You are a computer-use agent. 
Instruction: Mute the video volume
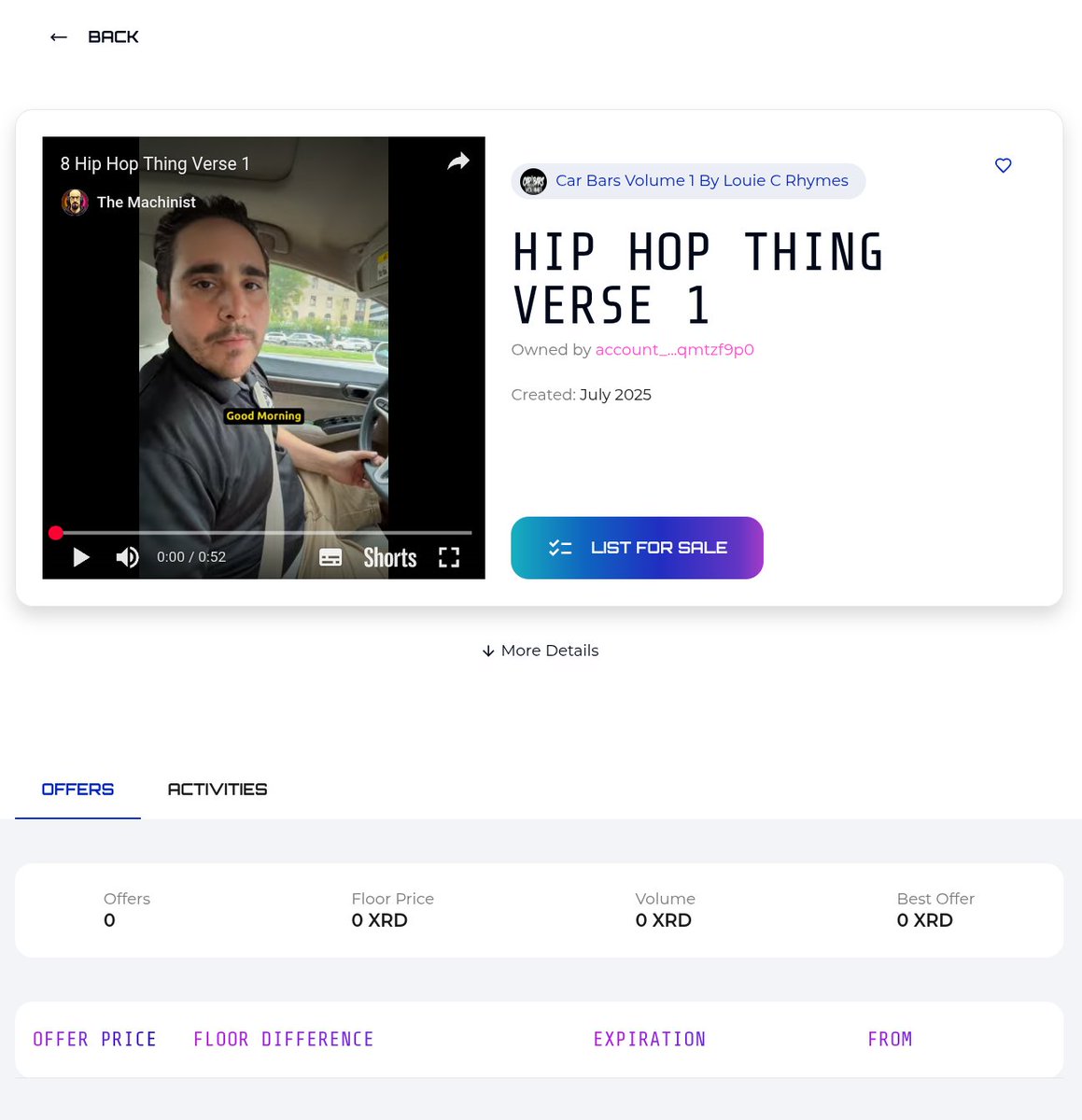click(x=127, y=557)
